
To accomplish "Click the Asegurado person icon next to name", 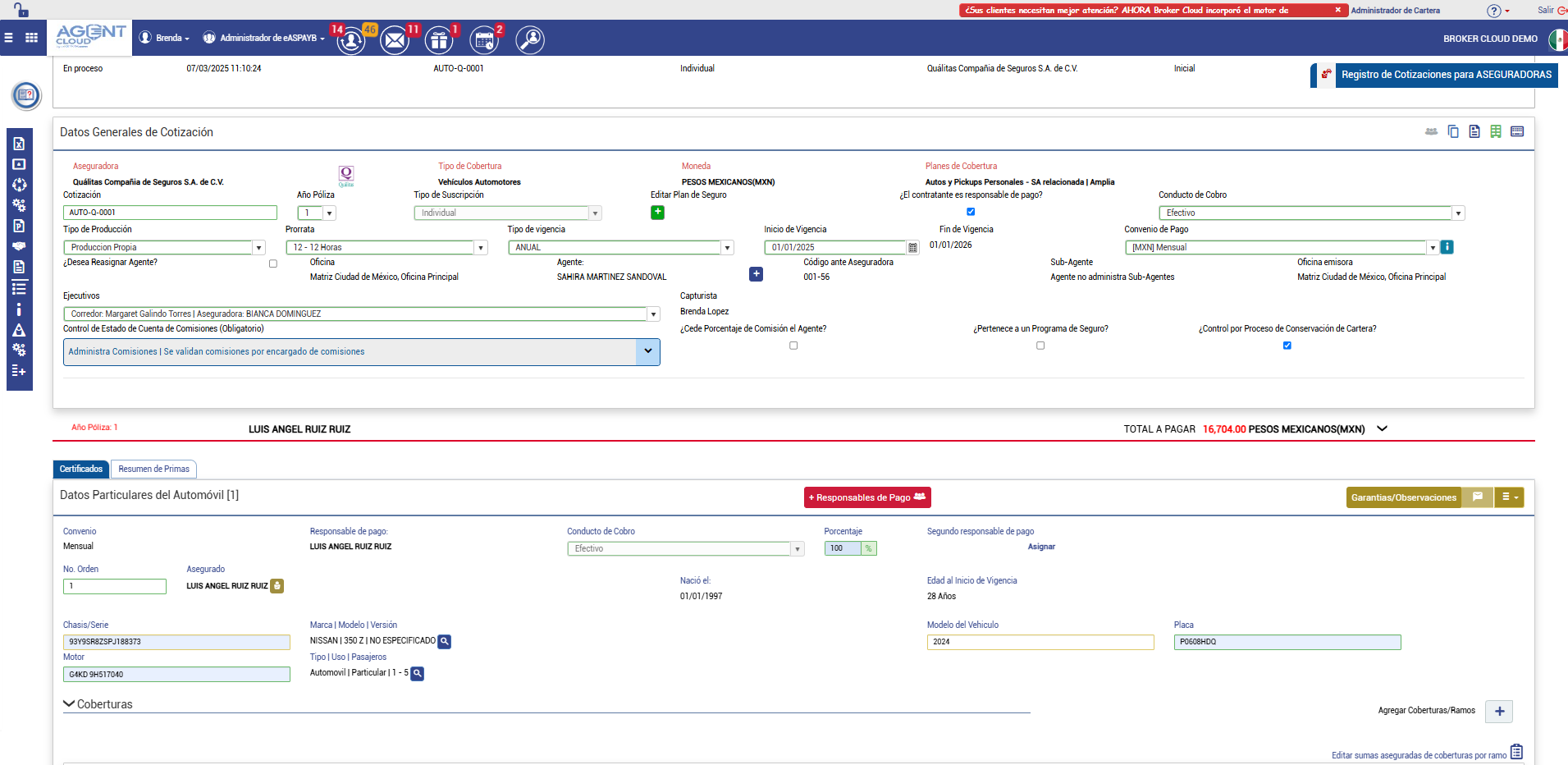I will (277, 586).
